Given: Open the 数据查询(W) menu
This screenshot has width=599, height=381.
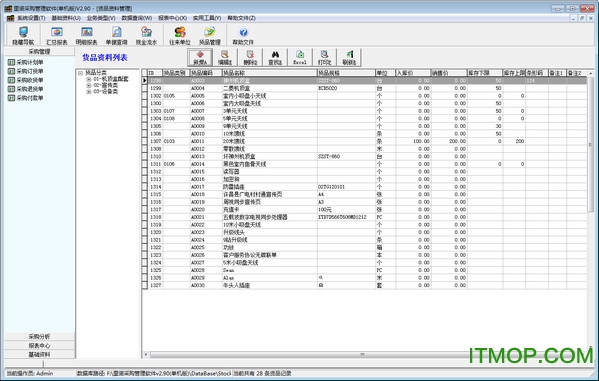Looking at the screenshot, I should point(137,18).
